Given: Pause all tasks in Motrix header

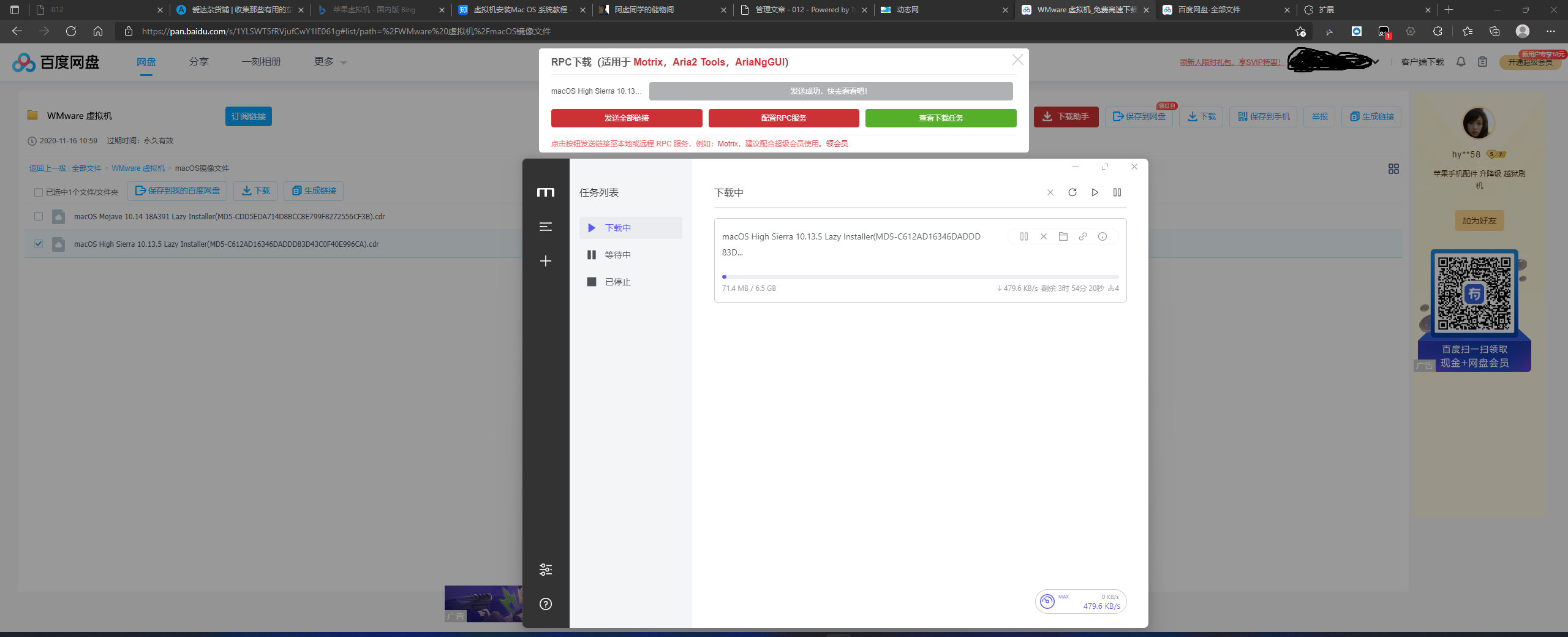Looking at the screenshot, I should tap(1117, 192).
